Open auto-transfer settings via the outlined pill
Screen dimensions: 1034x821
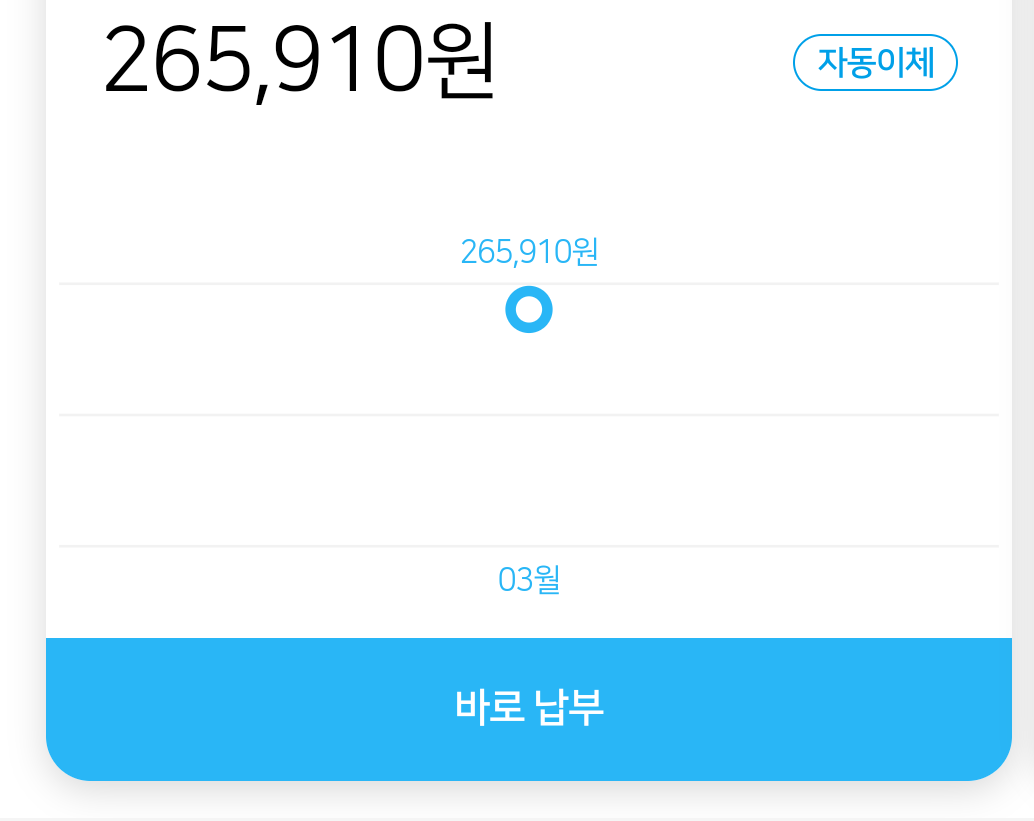875,63
